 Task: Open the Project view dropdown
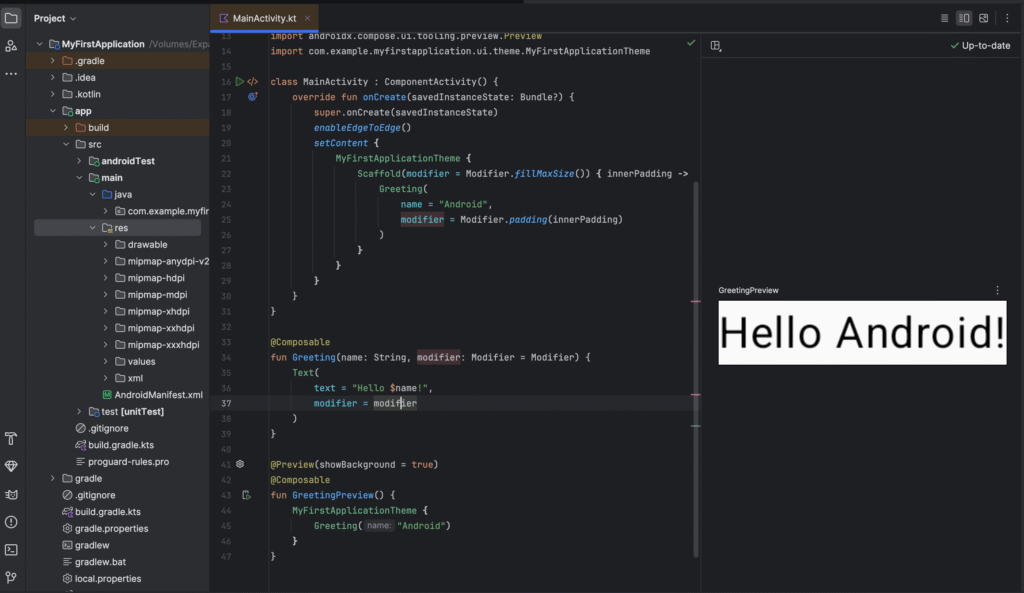pos(55,18)
